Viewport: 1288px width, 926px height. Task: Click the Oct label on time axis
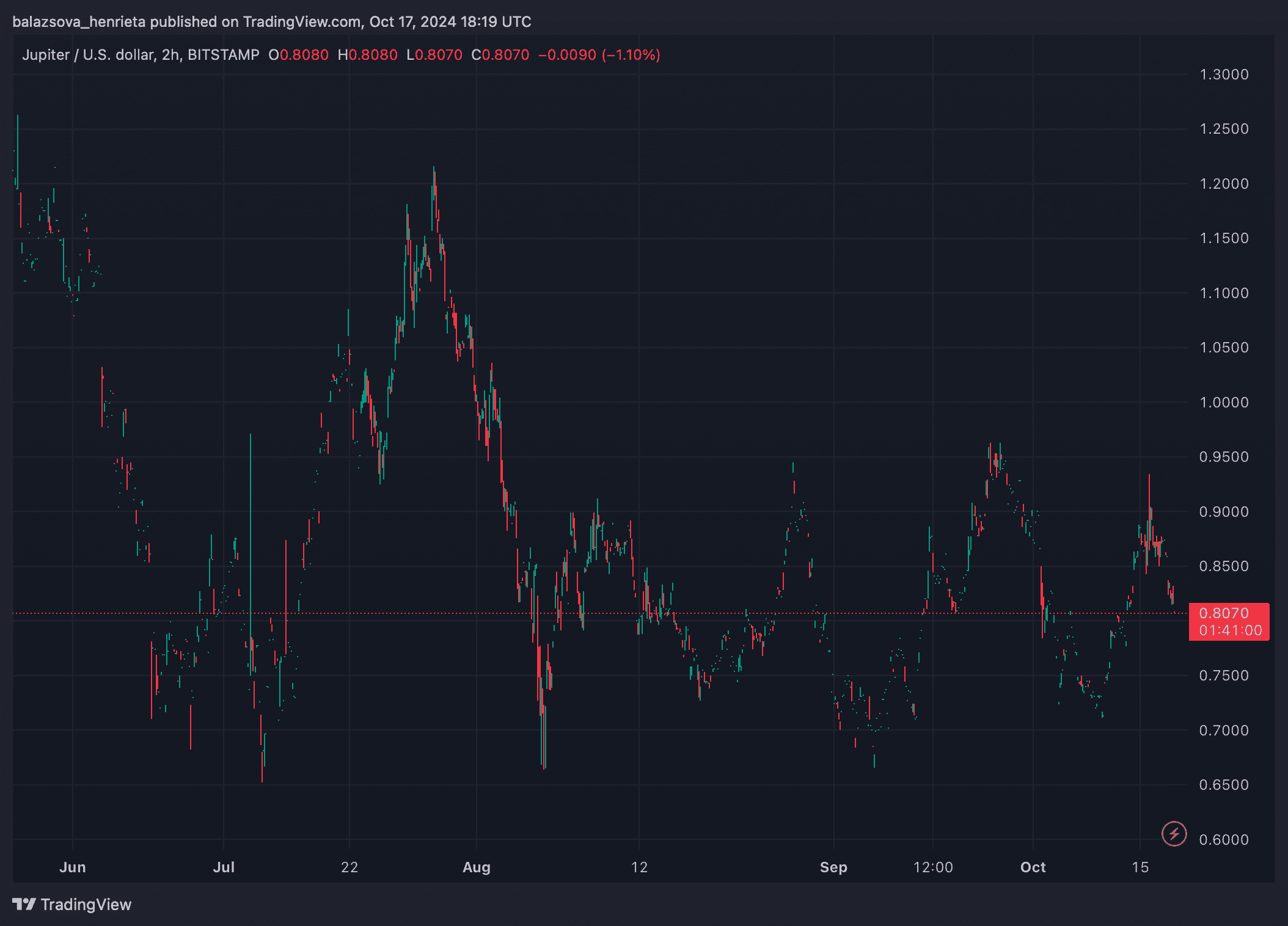tap(1033, 867)
